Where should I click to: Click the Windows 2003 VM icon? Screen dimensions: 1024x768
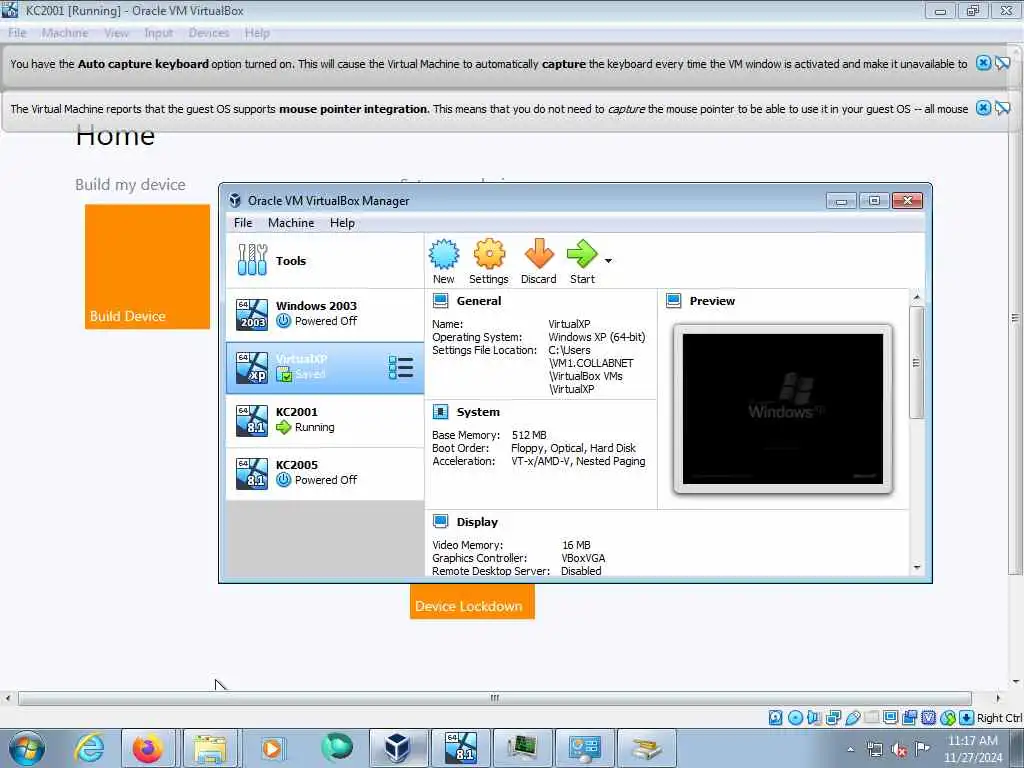pos(252,314)
